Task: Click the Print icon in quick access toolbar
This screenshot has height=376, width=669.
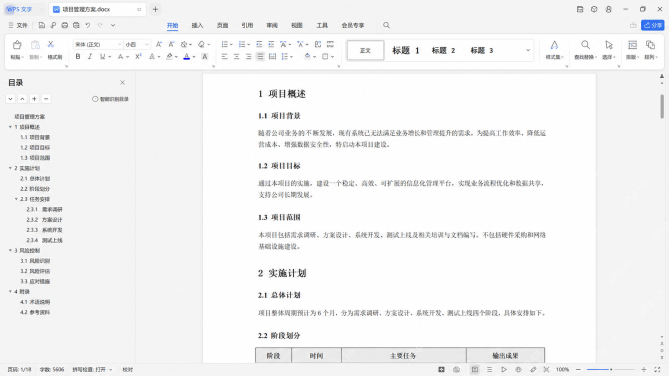Action: point(64,26)
